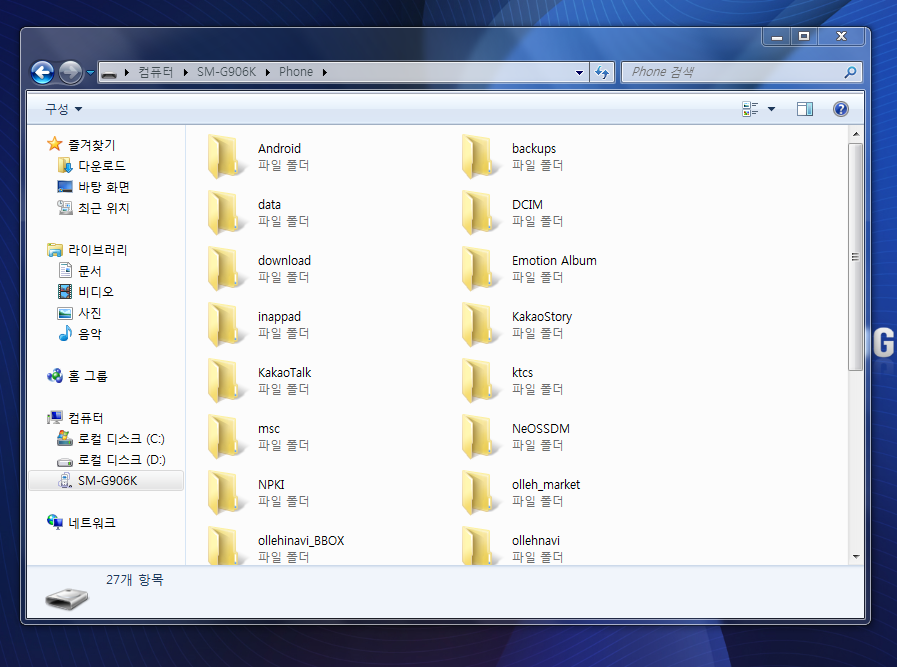This screenshot has width=897, height=667.
Task: Select 로컬 디스크 (C:) in sidebar
Action: pyautogui.click(x=121, y=439)
